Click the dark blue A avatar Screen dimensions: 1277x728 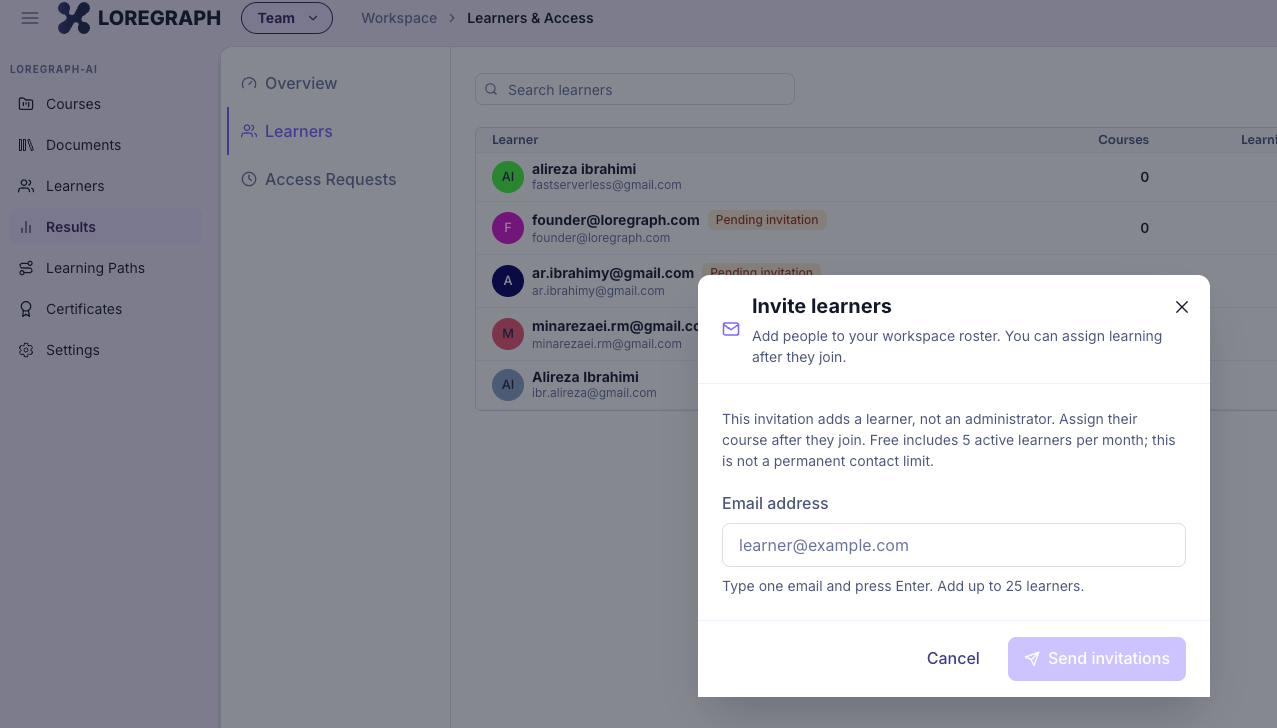[x=508, y=280]
